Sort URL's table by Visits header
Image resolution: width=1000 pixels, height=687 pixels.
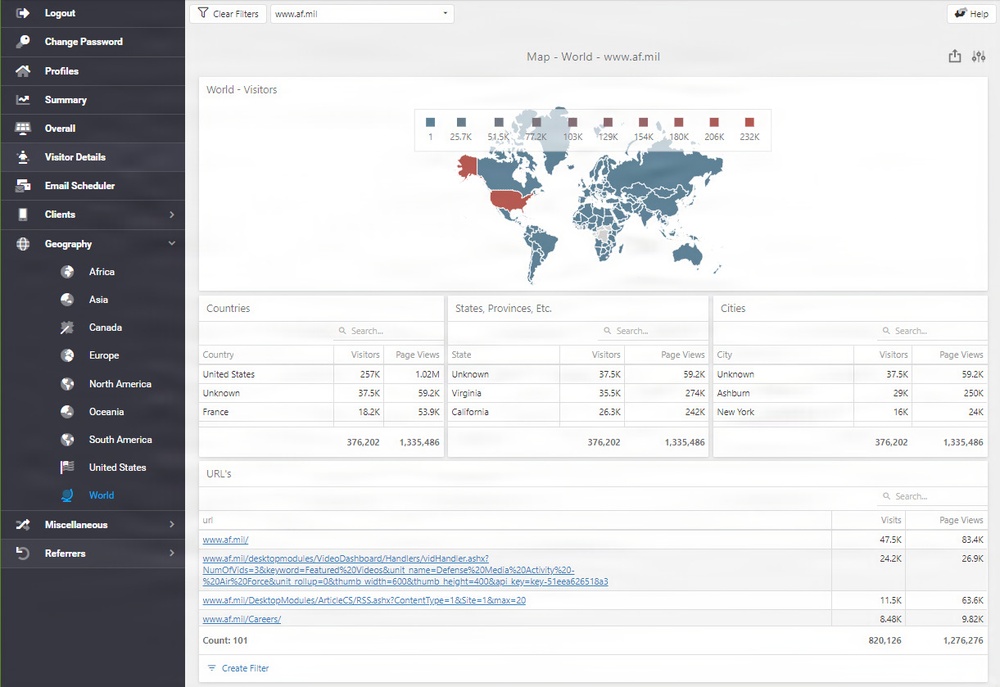(x=891, y=520)
